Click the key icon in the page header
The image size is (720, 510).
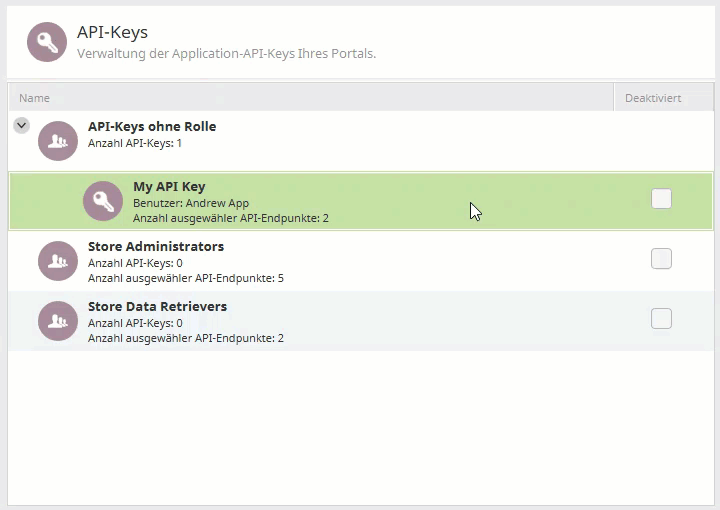[x=47, y=42]
